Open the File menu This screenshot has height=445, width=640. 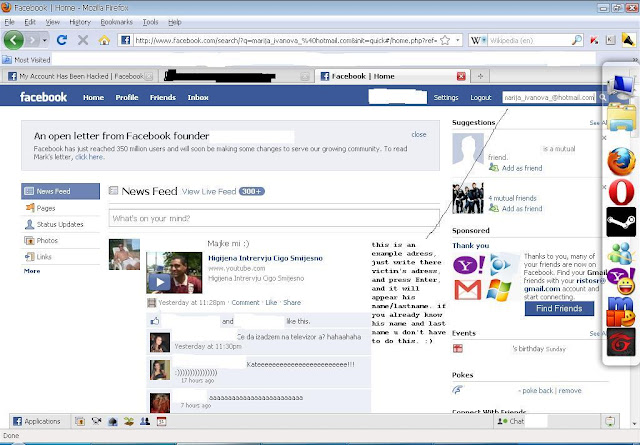point(9,22)
